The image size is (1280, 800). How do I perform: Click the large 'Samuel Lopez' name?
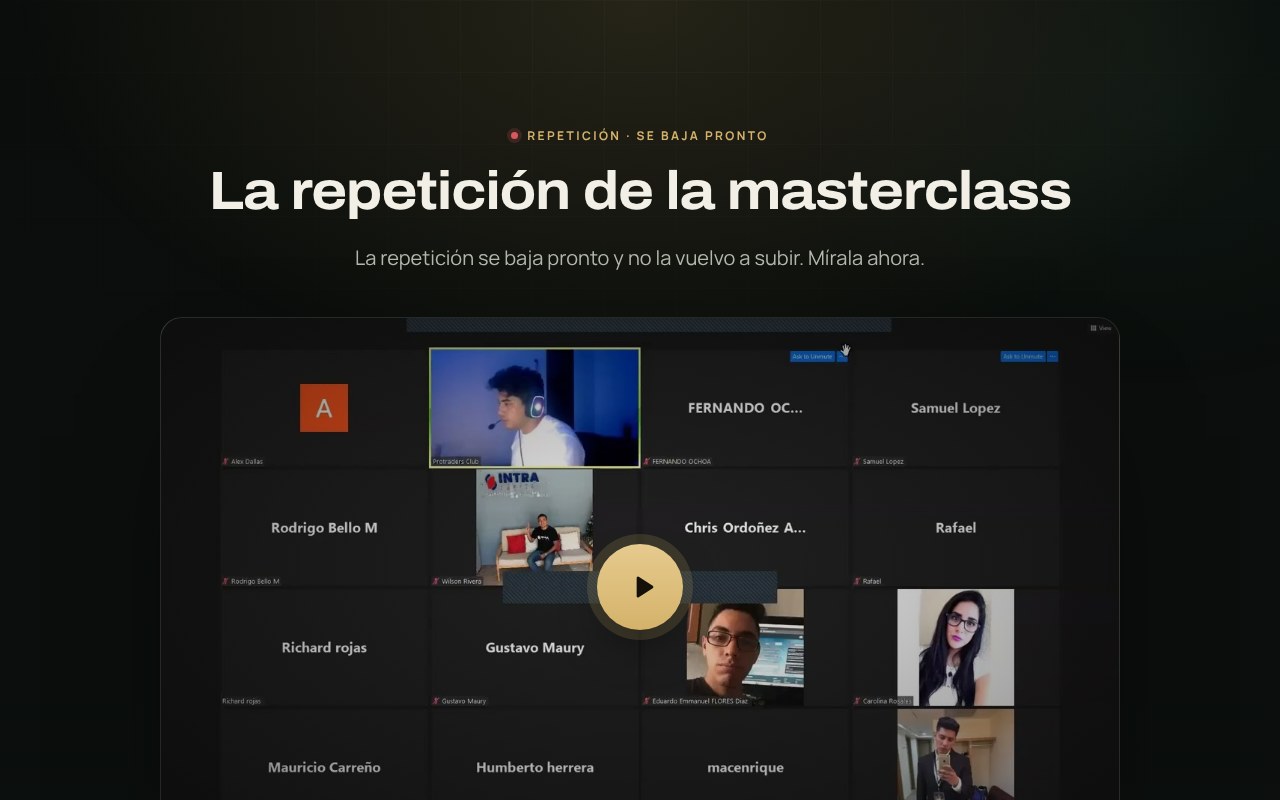click(955, 408)
